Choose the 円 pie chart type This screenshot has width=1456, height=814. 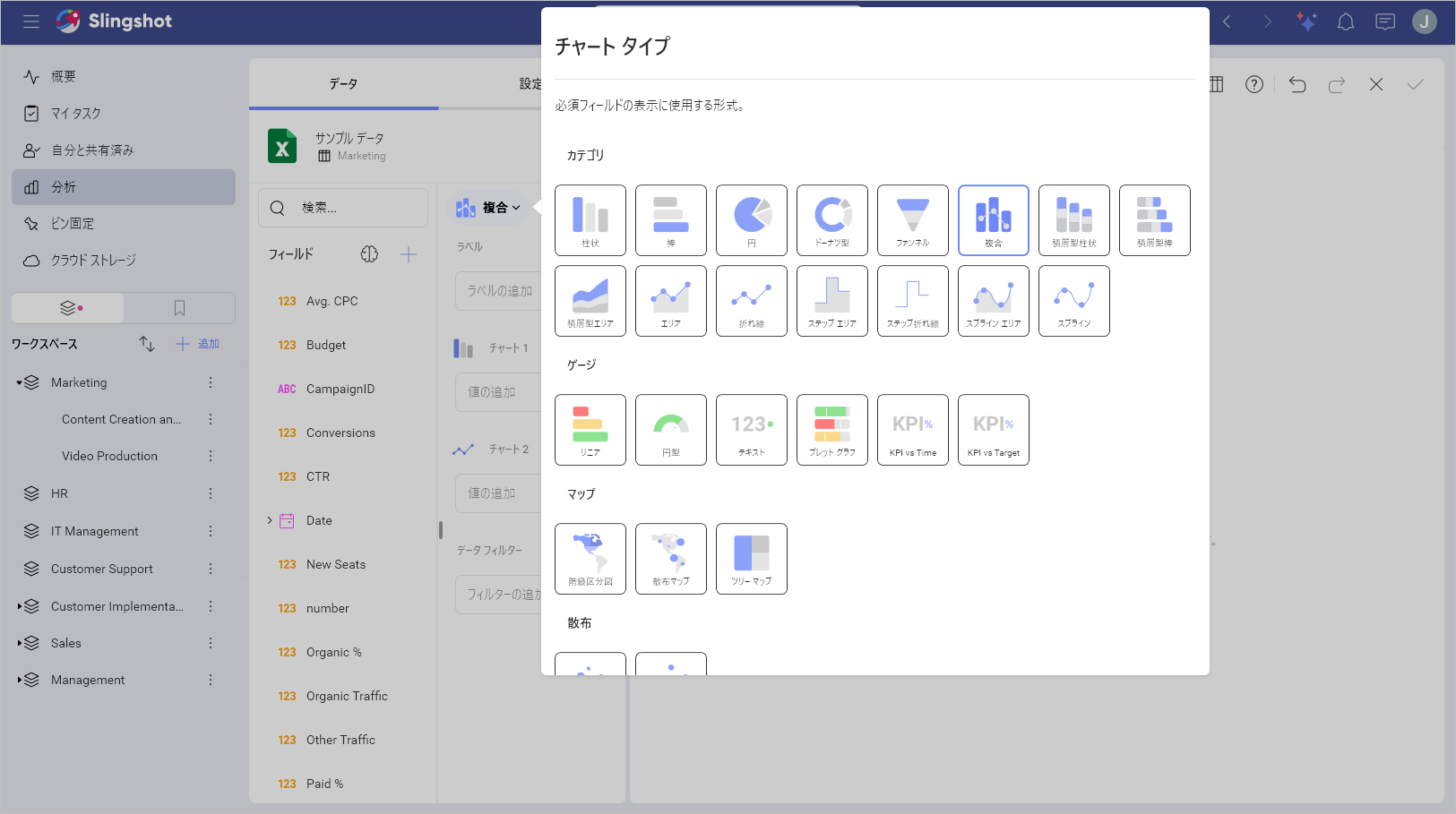pyautogui.click(x=752, y=220)
